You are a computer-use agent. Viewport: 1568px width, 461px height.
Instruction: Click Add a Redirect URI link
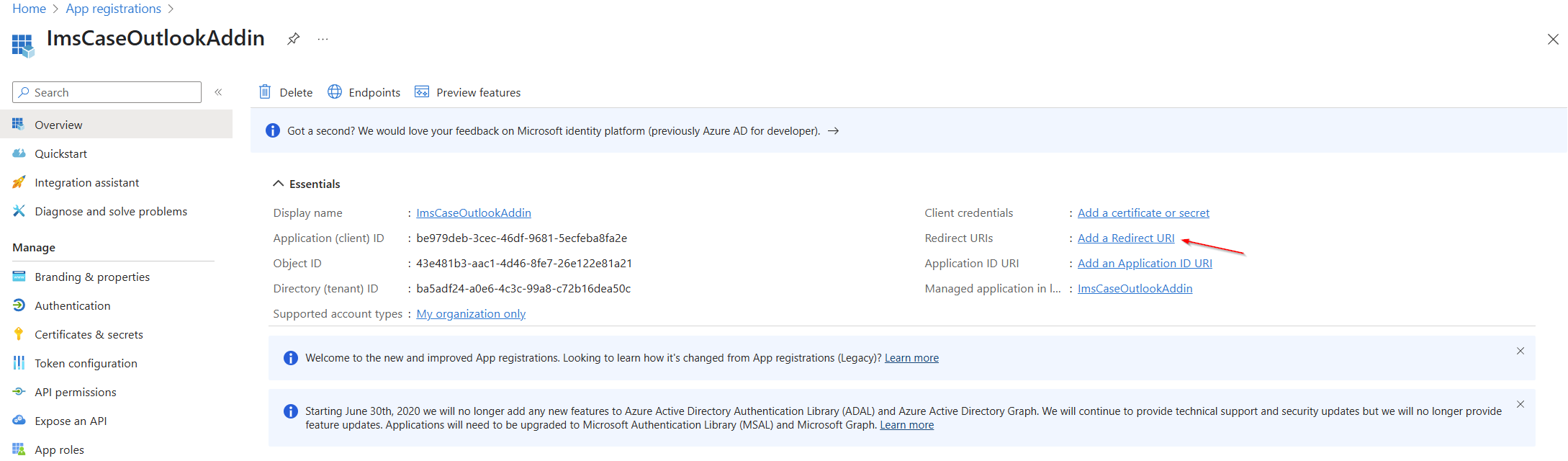[x=1126, y=238]
